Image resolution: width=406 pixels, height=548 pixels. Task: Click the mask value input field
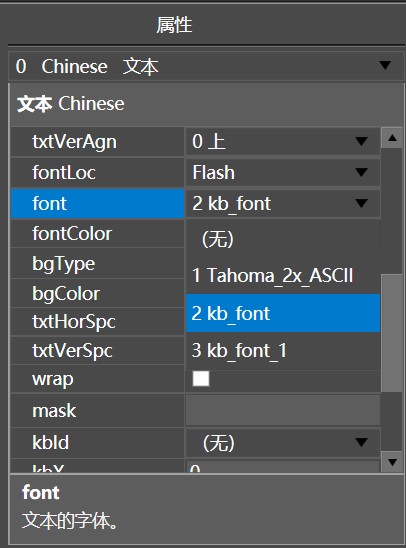[x=283, y=410]
